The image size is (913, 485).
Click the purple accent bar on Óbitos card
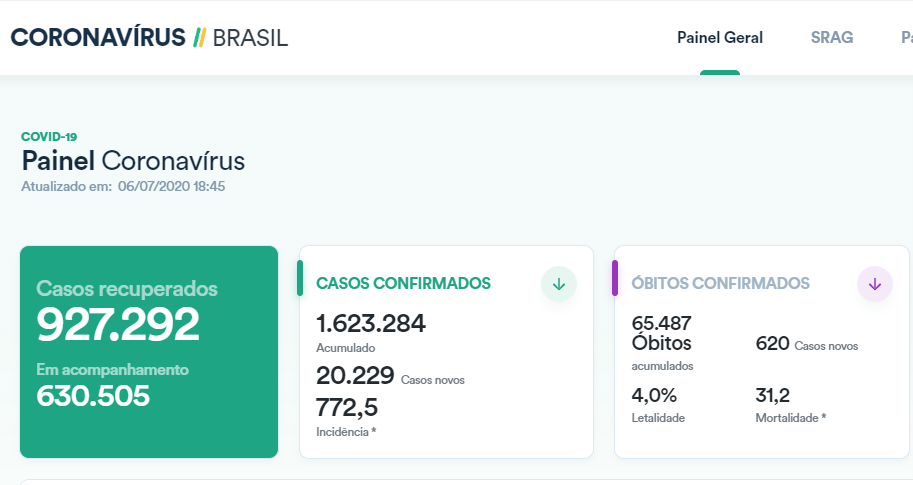pyautogui.click(x=615, y=278)
